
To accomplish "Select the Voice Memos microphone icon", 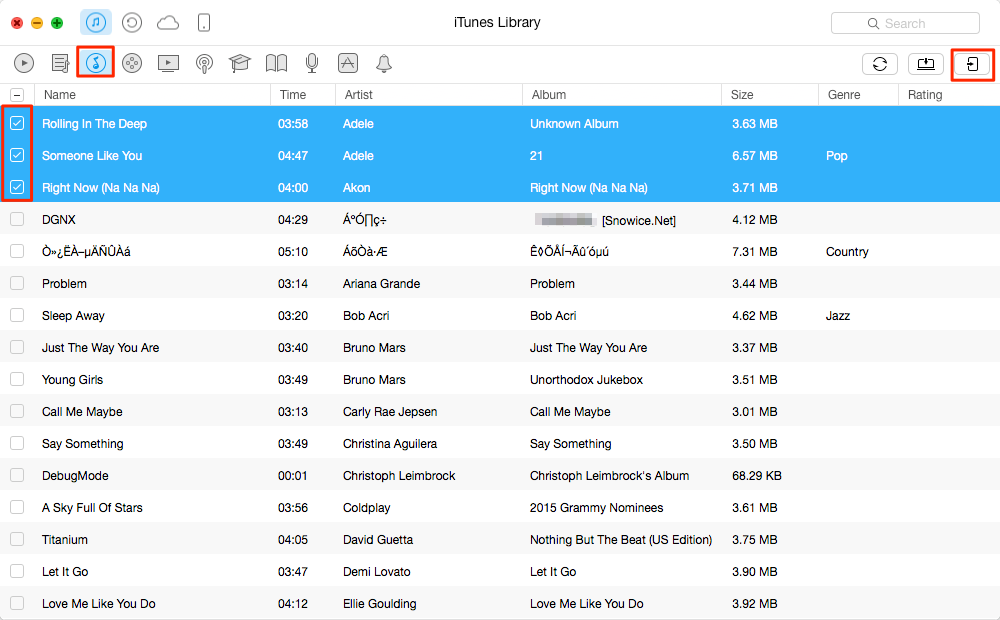I will click(x=312, y=63).
